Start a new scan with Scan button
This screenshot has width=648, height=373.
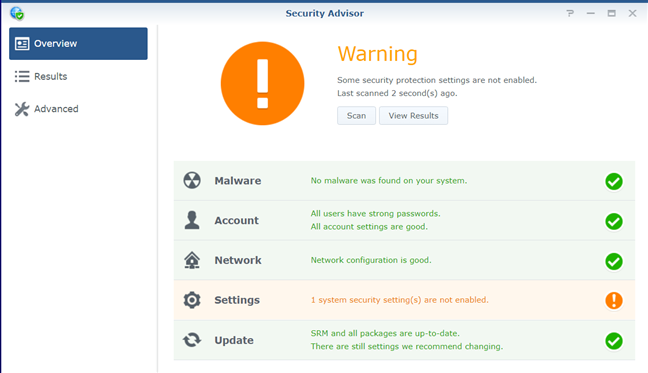coord(356,116)
